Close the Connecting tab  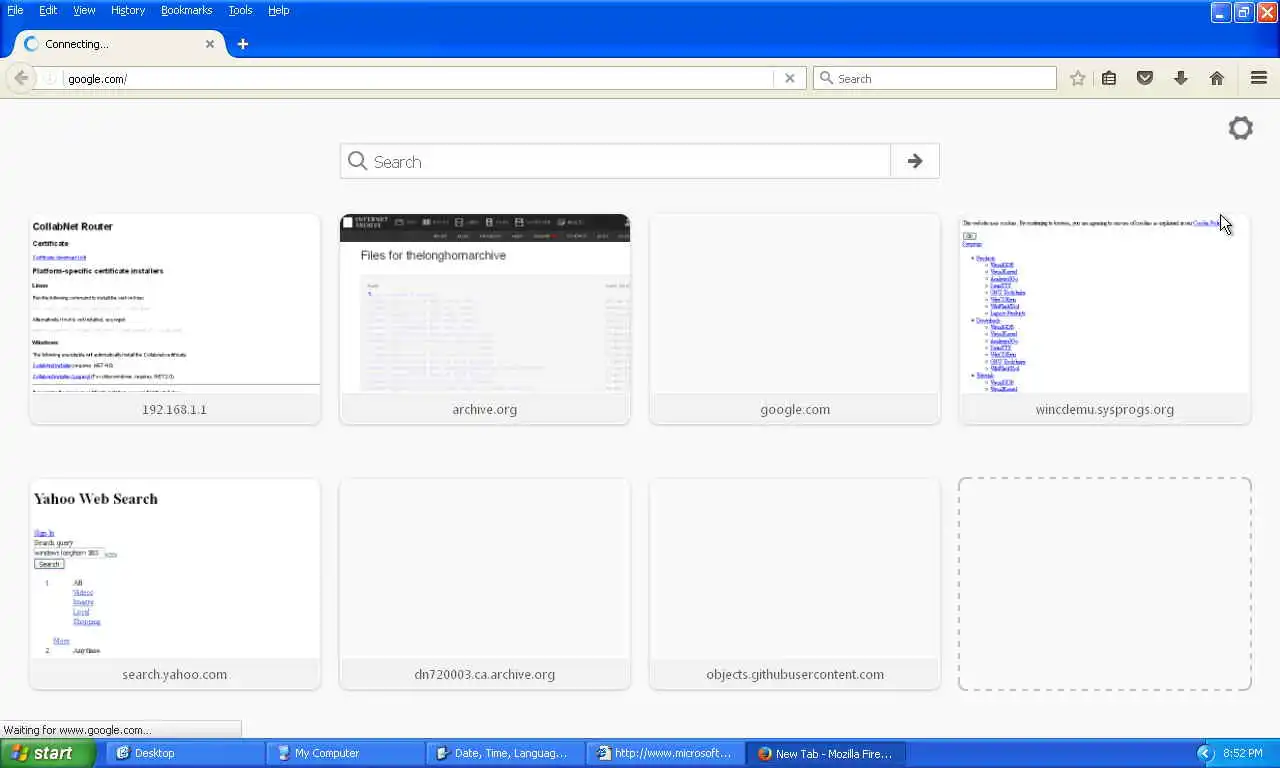(210, 44)
